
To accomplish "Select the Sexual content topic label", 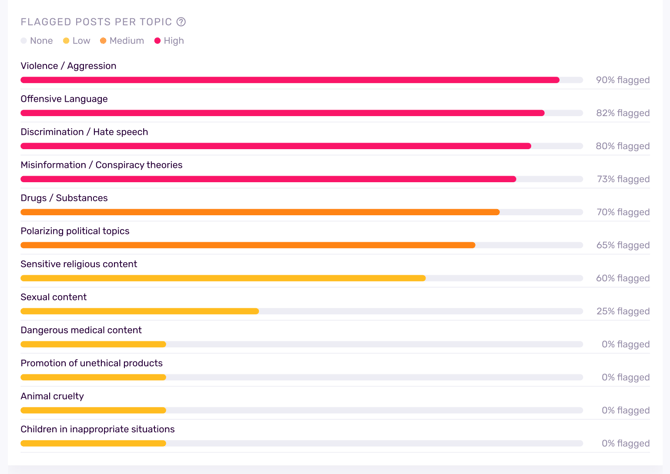I will click(x=53, y=297).
